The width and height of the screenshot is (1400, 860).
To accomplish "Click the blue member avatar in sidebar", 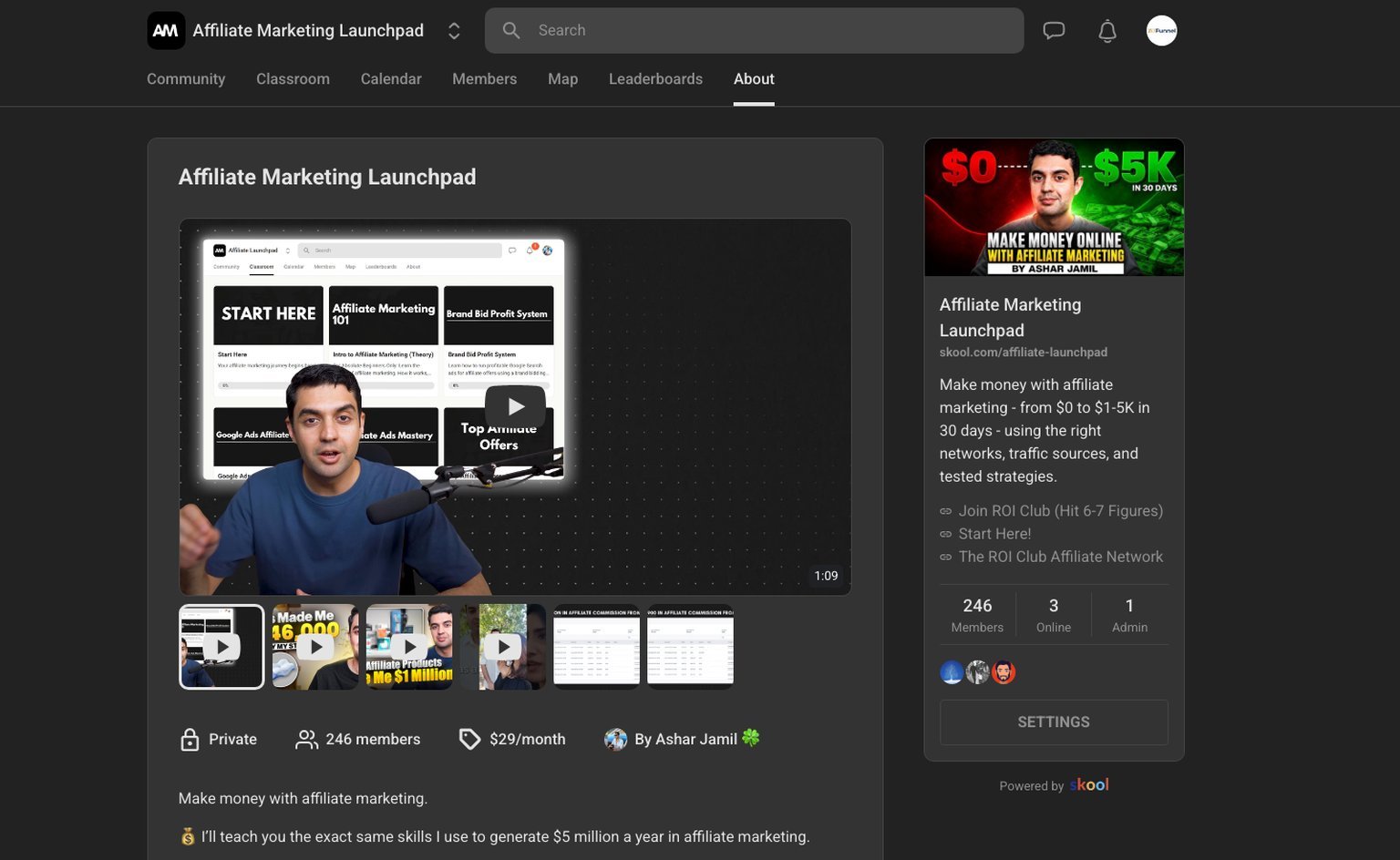I will [952, 672].
